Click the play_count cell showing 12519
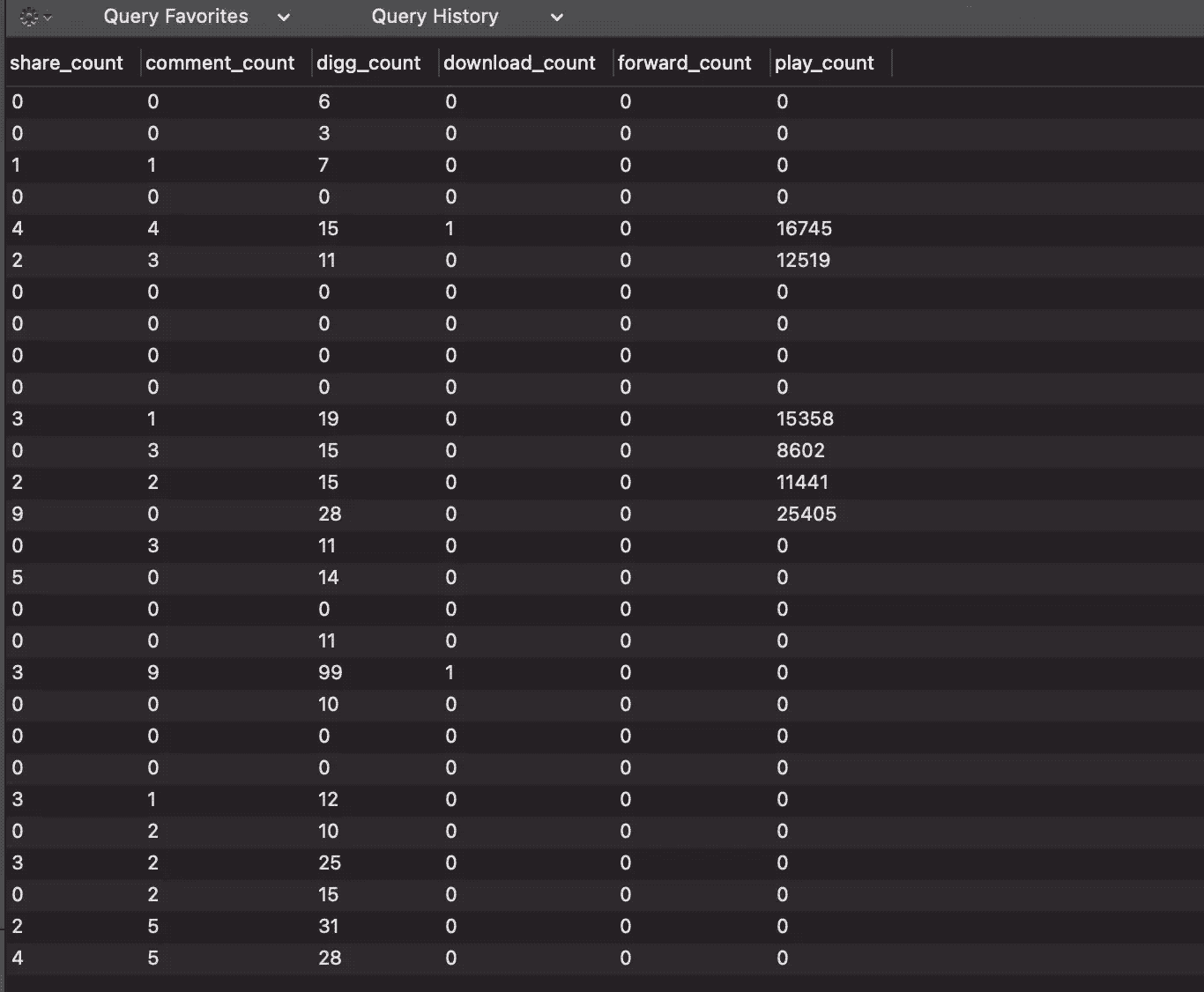1204x992 pixels. pos(803,261)
